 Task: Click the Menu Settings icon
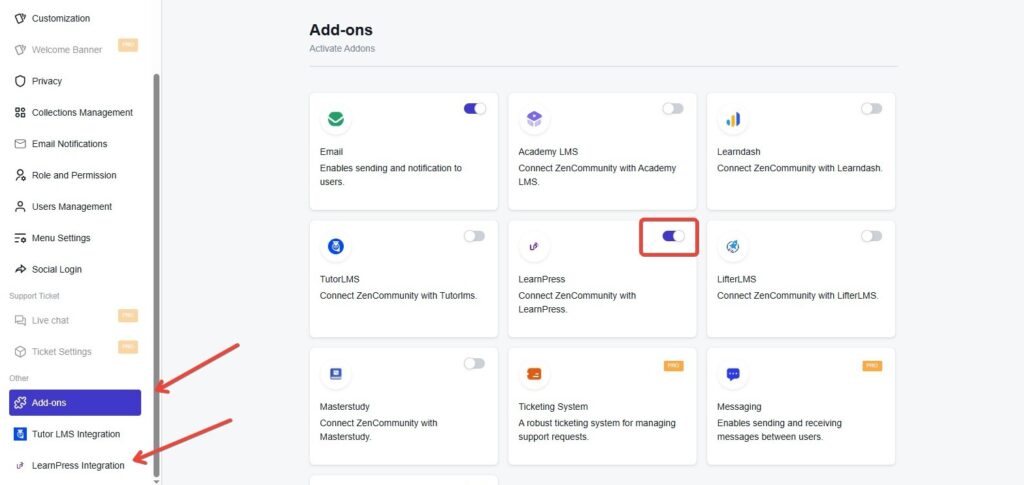pyautogui.click(x=20, y=238)
